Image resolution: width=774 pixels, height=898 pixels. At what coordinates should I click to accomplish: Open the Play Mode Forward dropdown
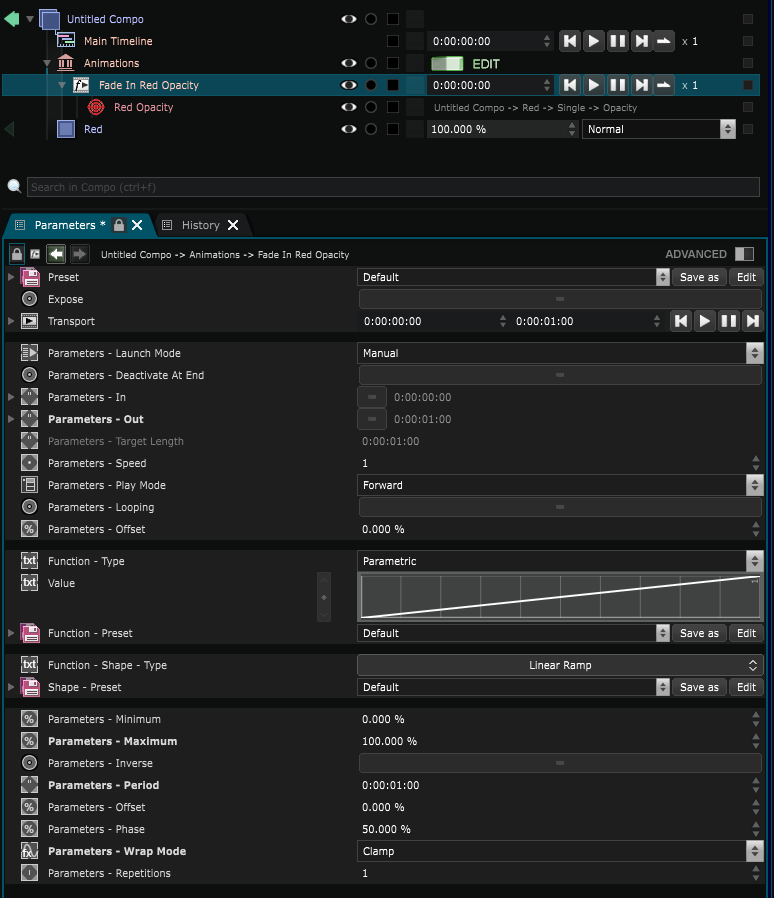pos(560,485)
